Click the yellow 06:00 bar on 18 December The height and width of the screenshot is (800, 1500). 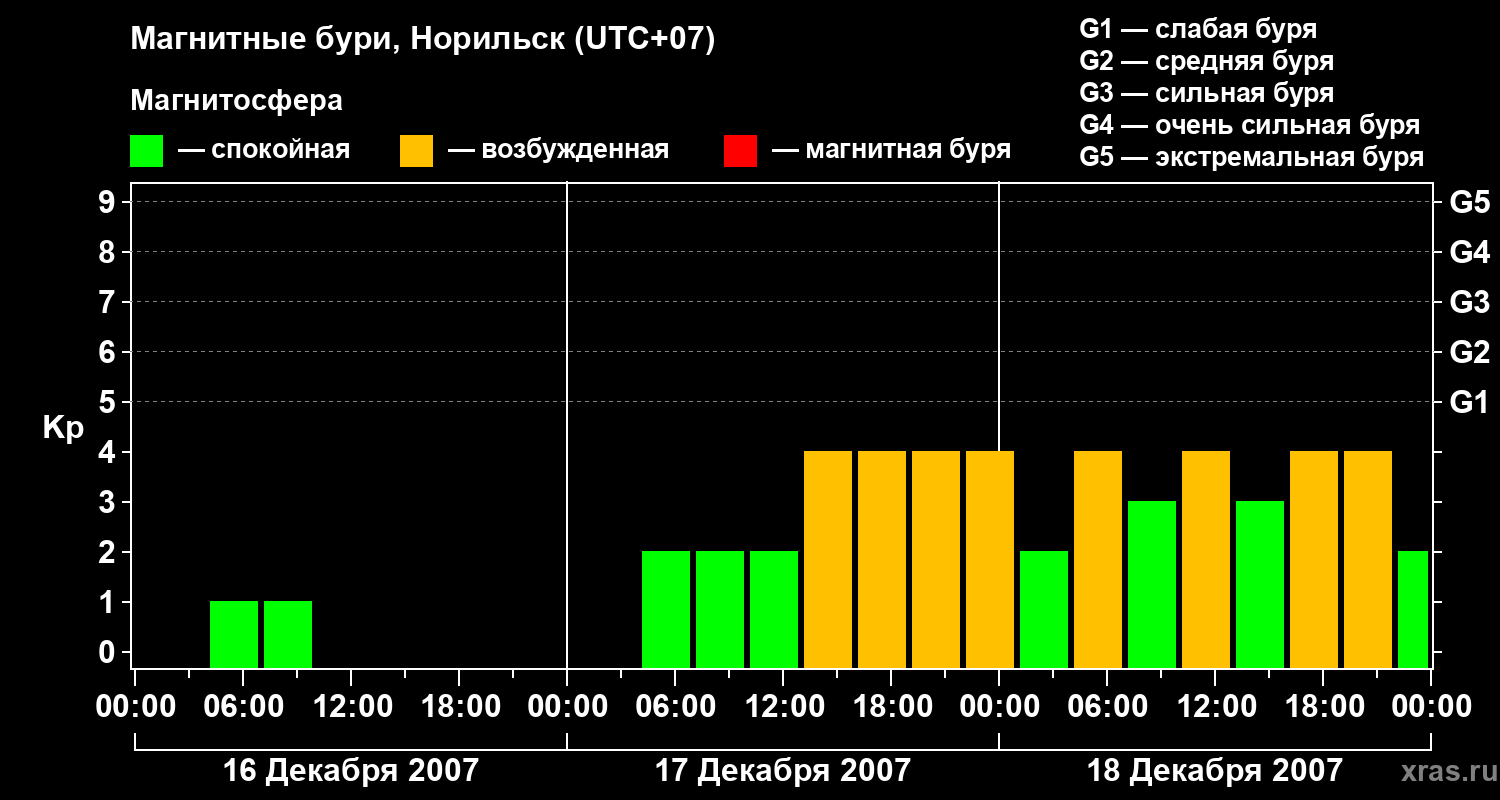[x=1098, y=560]
